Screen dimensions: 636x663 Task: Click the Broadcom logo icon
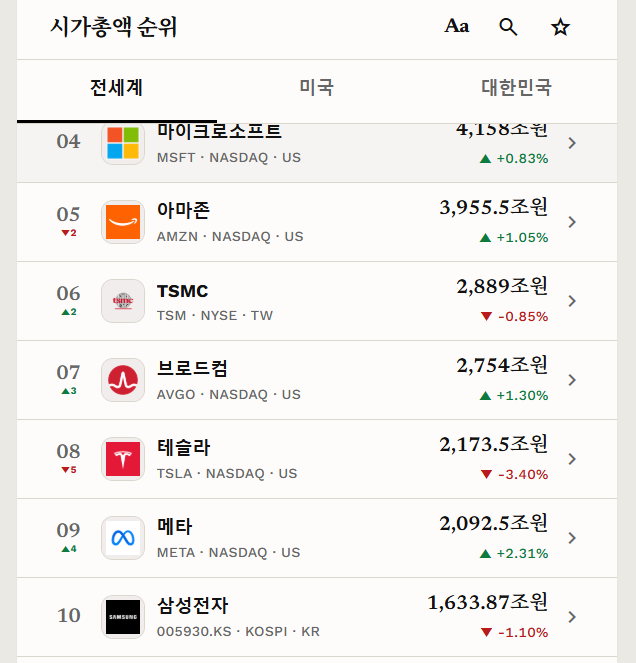click(x=123, y=380)
